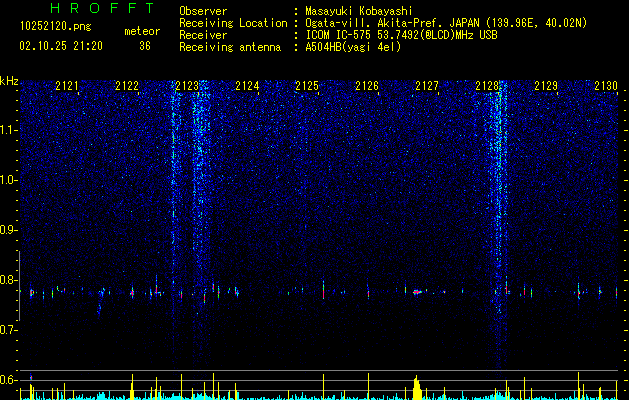Click the Receiver label
This screenshot has height=400, width=629.
[203, 35]
